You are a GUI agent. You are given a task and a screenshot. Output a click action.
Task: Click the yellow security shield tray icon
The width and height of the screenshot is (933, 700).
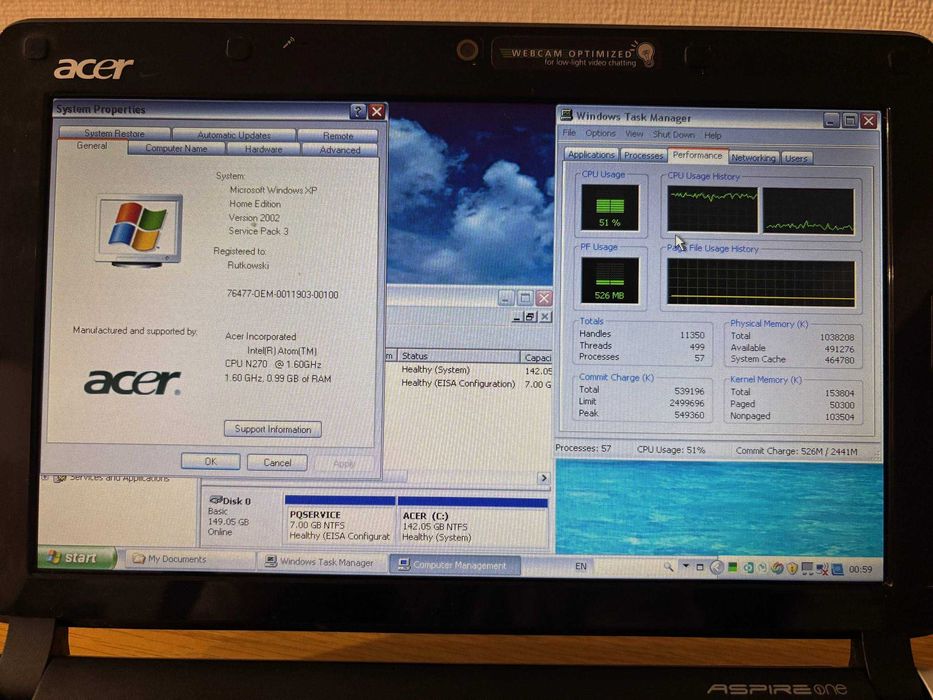(x=792, y=568)
